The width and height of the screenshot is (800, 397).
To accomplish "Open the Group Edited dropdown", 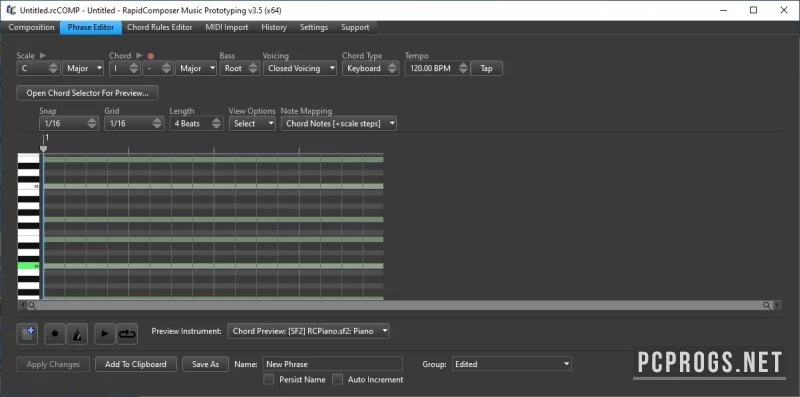I will click(512, 364).
